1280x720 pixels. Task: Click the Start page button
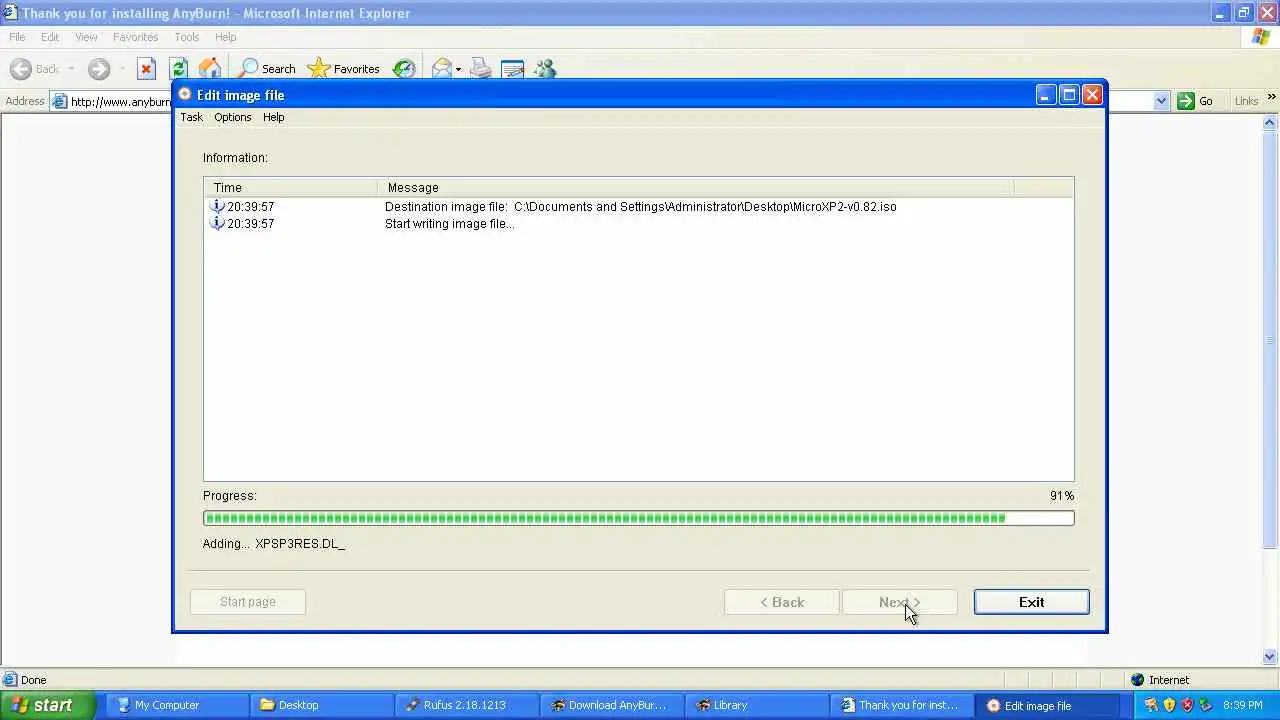(248, 602)
